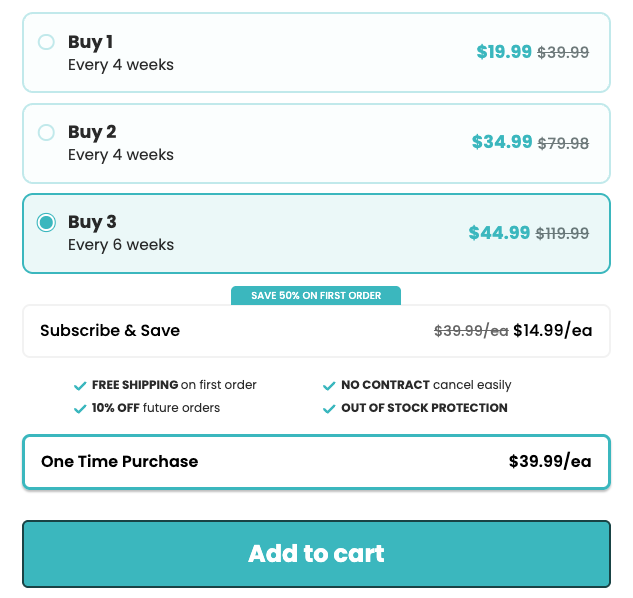The image size is (633, 598).
Task: Click the NO CONTRACT cancel easily text
Action: click(426, 385)
